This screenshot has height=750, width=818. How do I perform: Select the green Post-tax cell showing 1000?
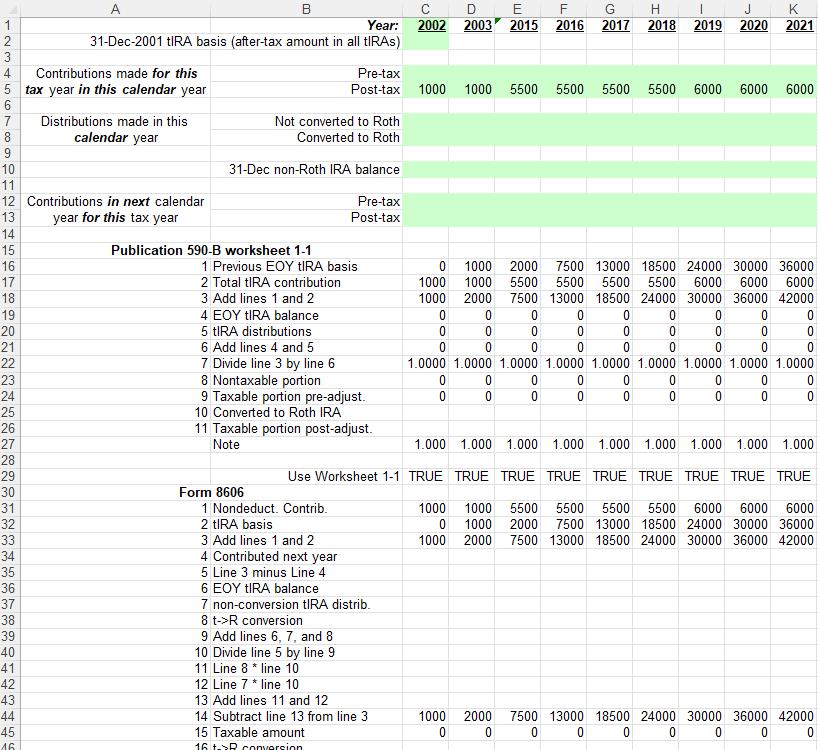point(425,89)
